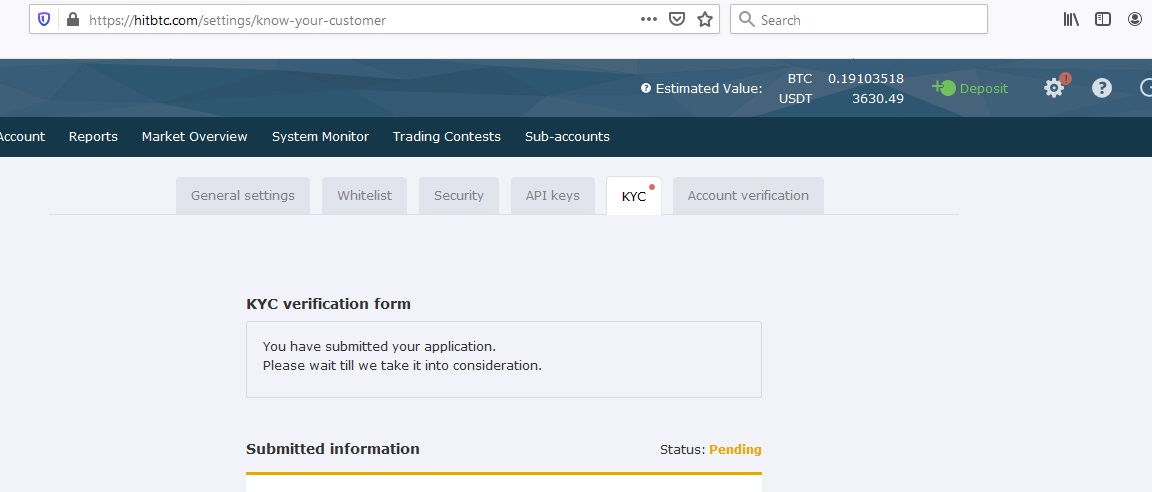The width and height of the screenshot is (1152, 492).
Task: Toggle the sidebar view icon
Action: coord(1103,20)
